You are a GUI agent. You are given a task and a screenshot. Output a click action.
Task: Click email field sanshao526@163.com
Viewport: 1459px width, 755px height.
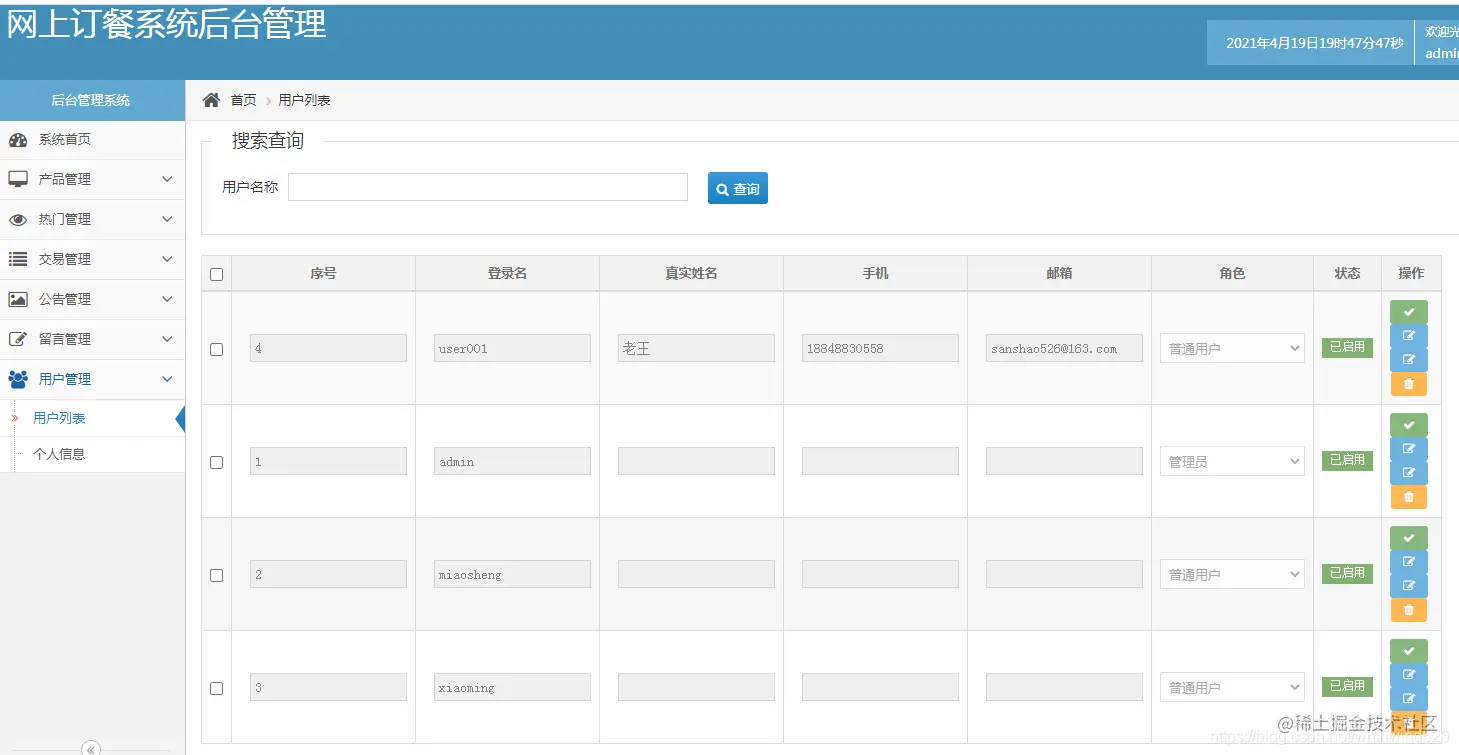tap(1064, 348)
